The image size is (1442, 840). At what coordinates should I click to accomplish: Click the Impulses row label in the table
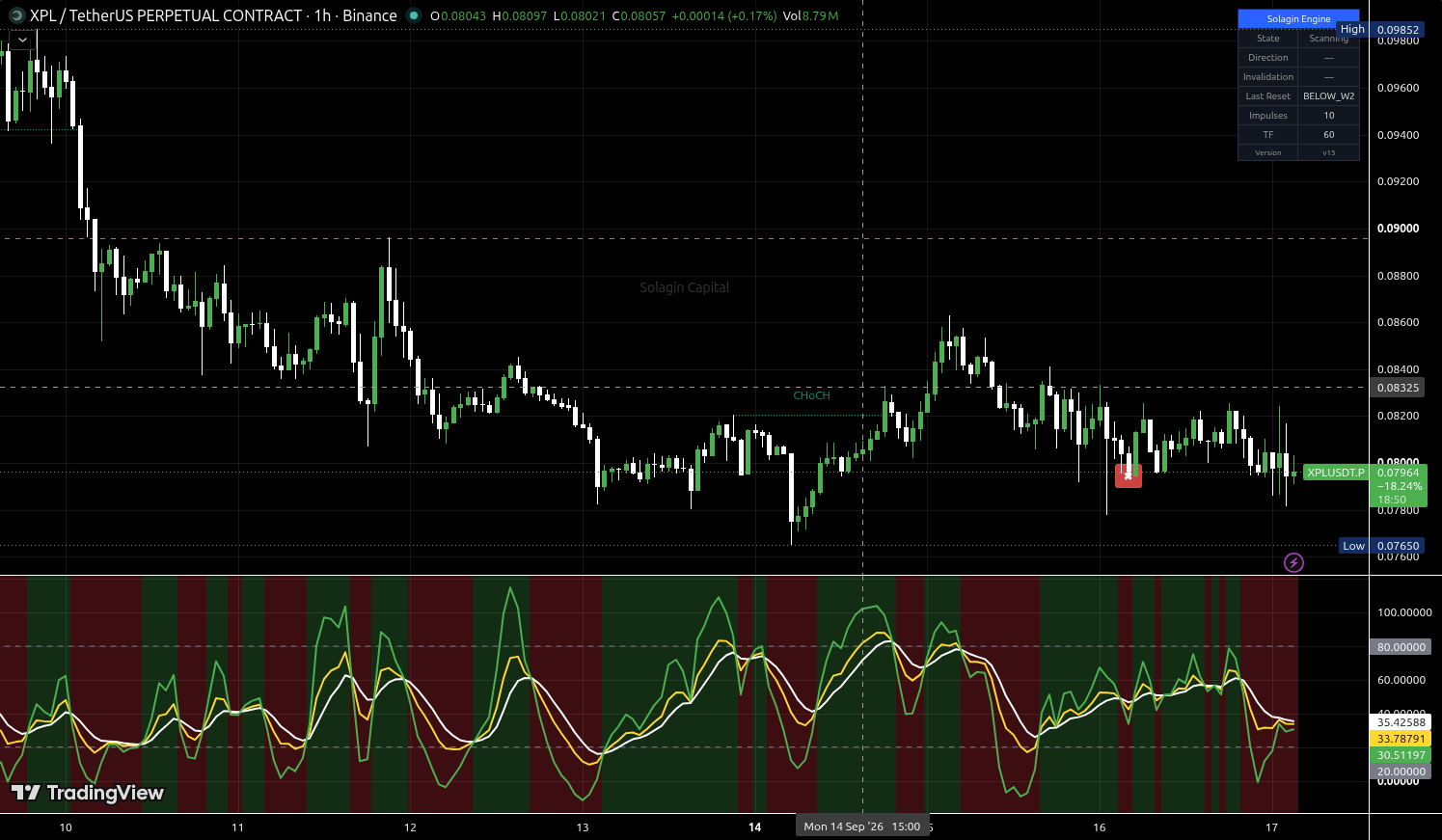pyautogui.click(x=1267, y=116)
